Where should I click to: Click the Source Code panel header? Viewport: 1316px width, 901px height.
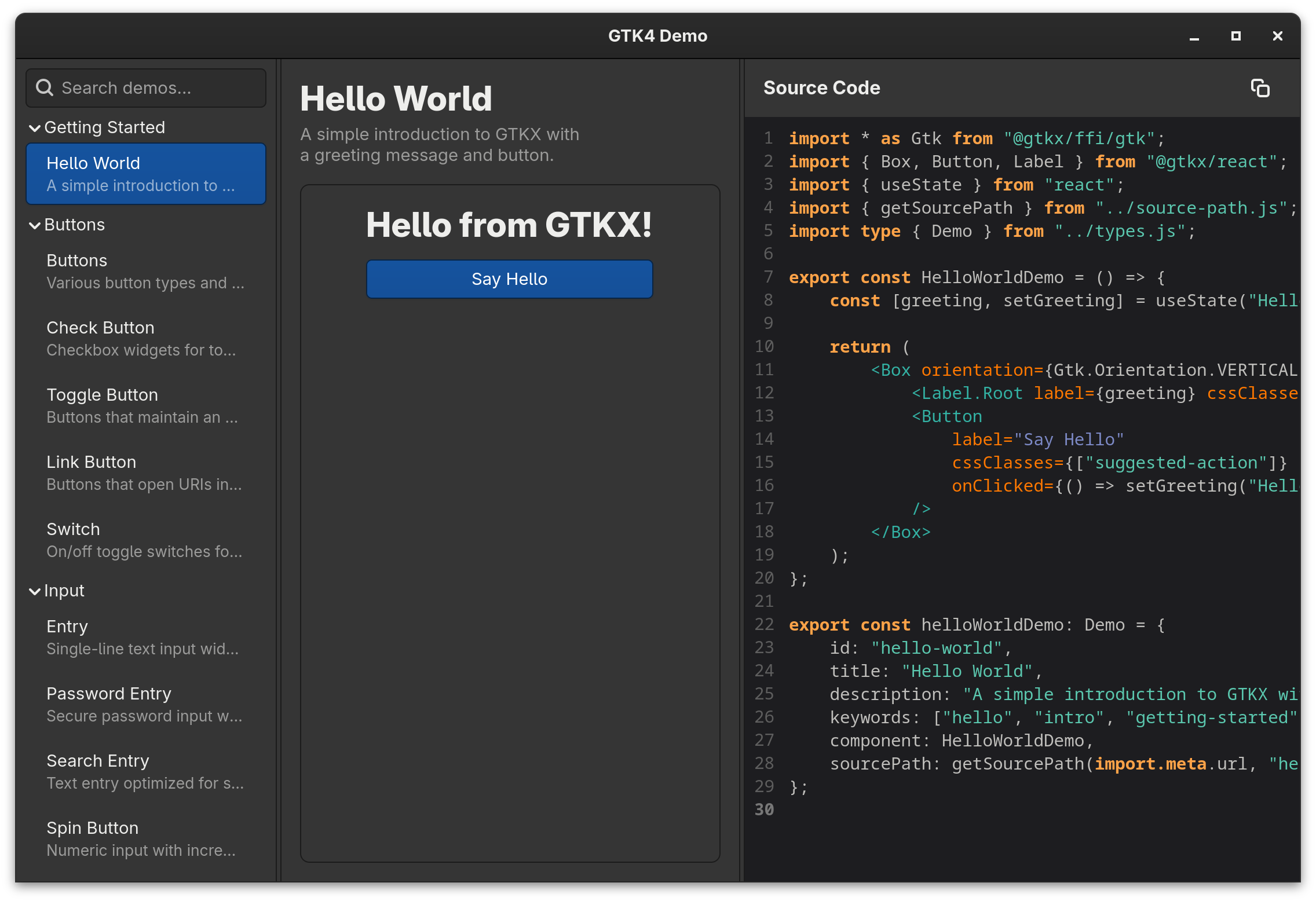(822, 88)
